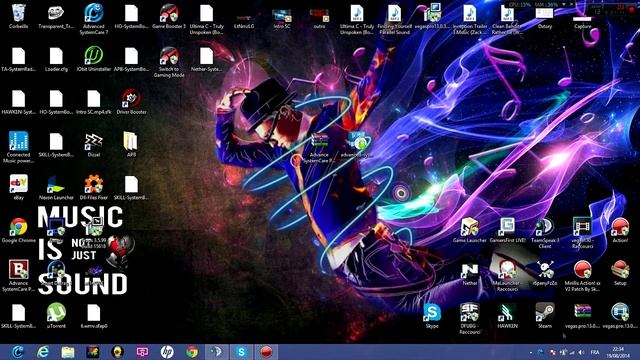Open the Mirillis Action! Patch icon
The image size is (640, 360).
[x=582, y=276]
